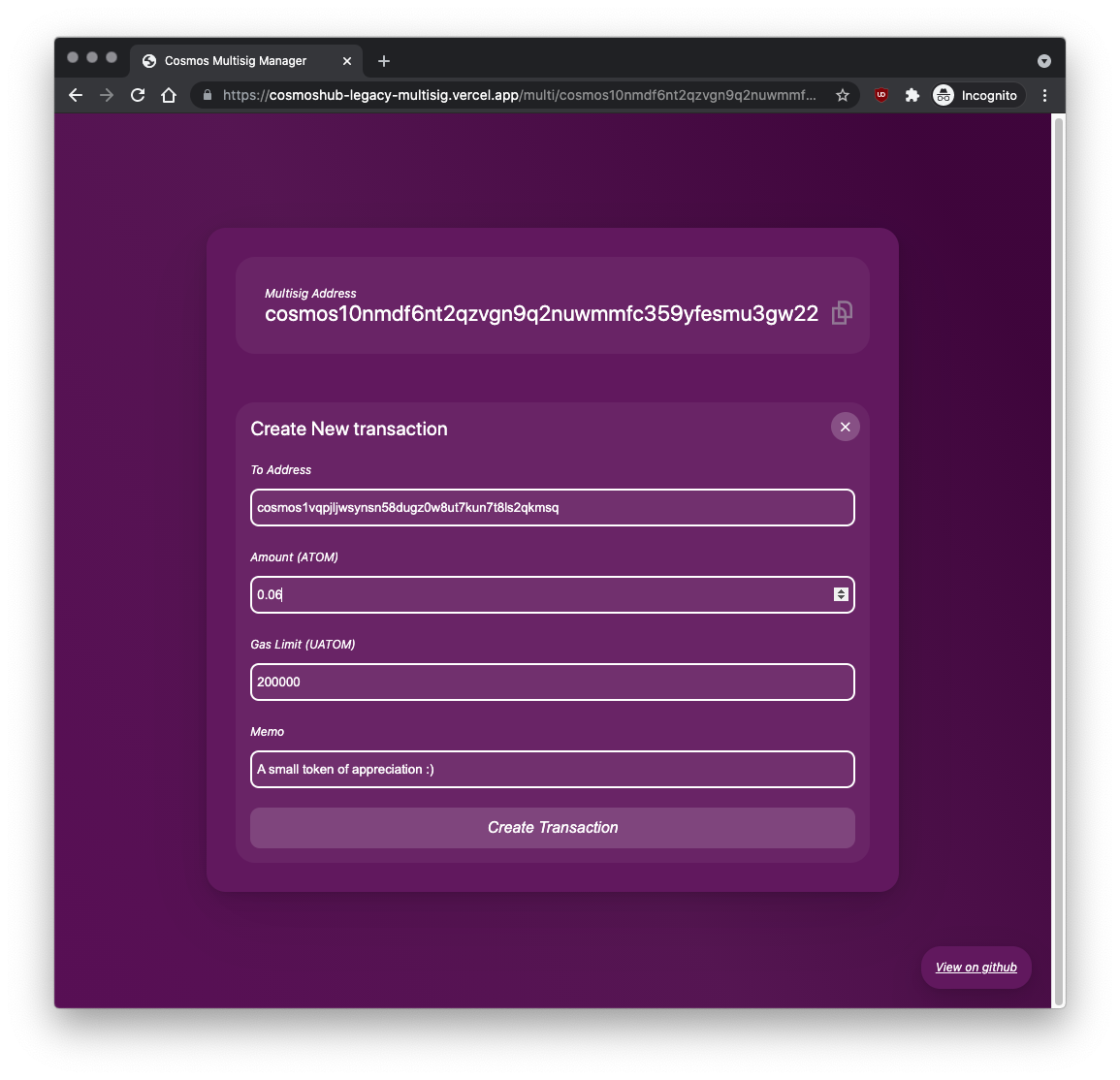Click the padlock site info icon
This screenshot has height=1080, width=1120.
coord(208,95)
